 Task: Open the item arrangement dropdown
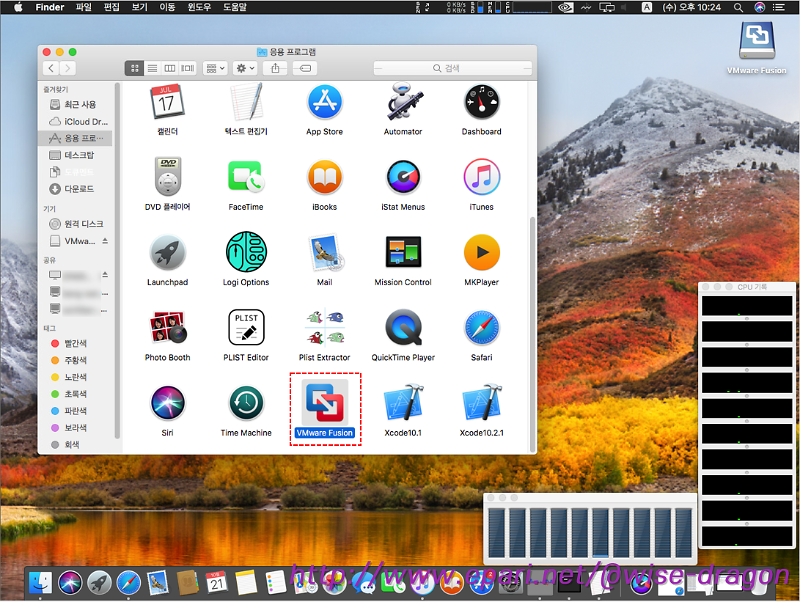coord(215,68)
